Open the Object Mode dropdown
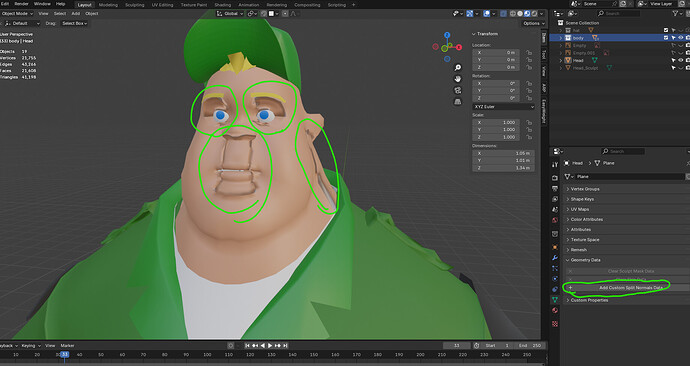This screenshot has height=366, width=690. [x=17, y=14]
